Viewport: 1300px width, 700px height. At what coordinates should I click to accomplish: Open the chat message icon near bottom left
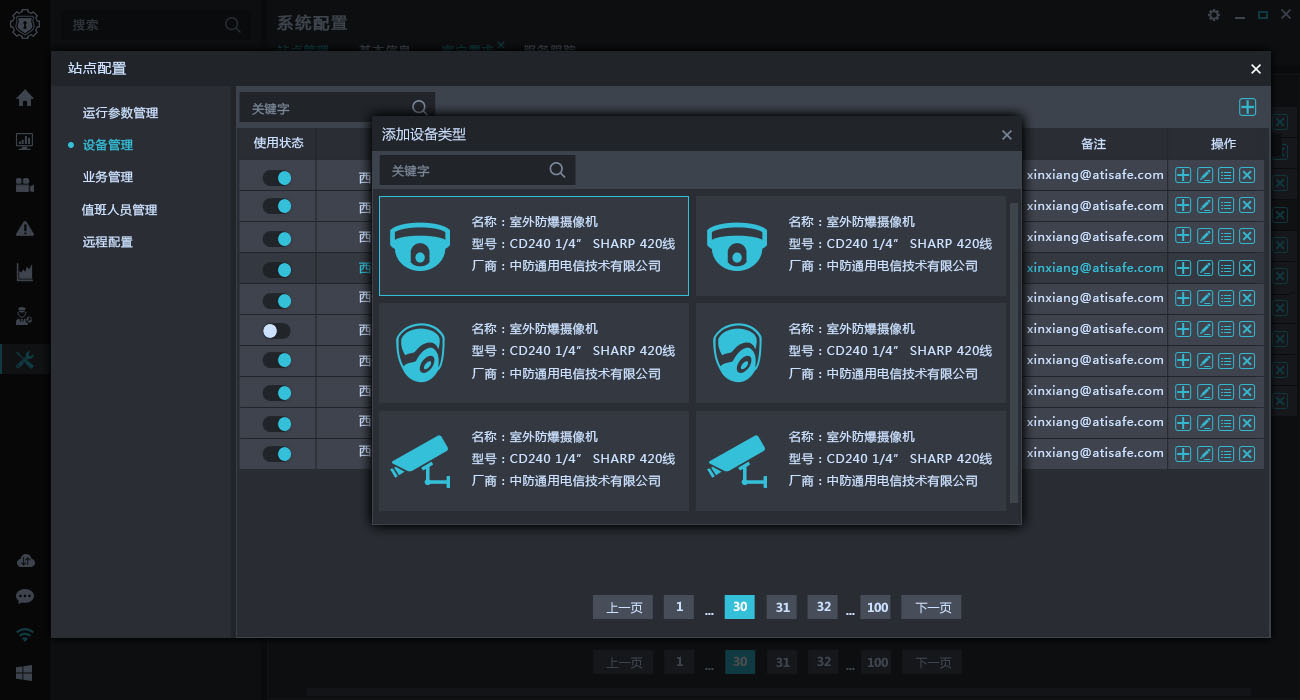click(x=25, y=595)
